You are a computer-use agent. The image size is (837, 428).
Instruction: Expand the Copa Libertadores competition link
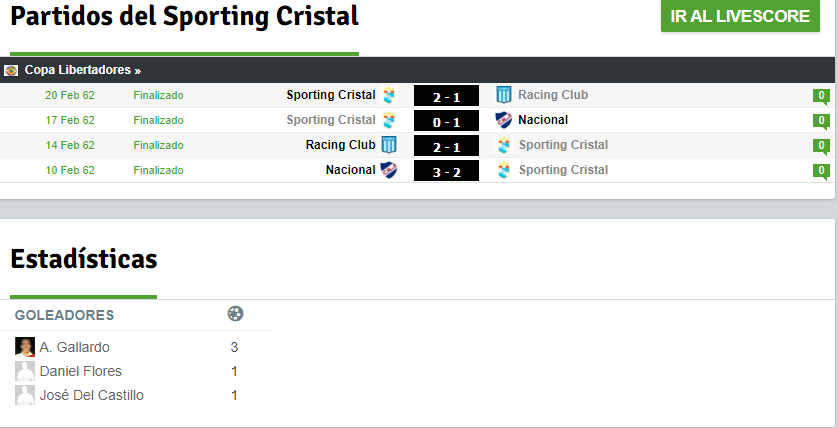83,70
